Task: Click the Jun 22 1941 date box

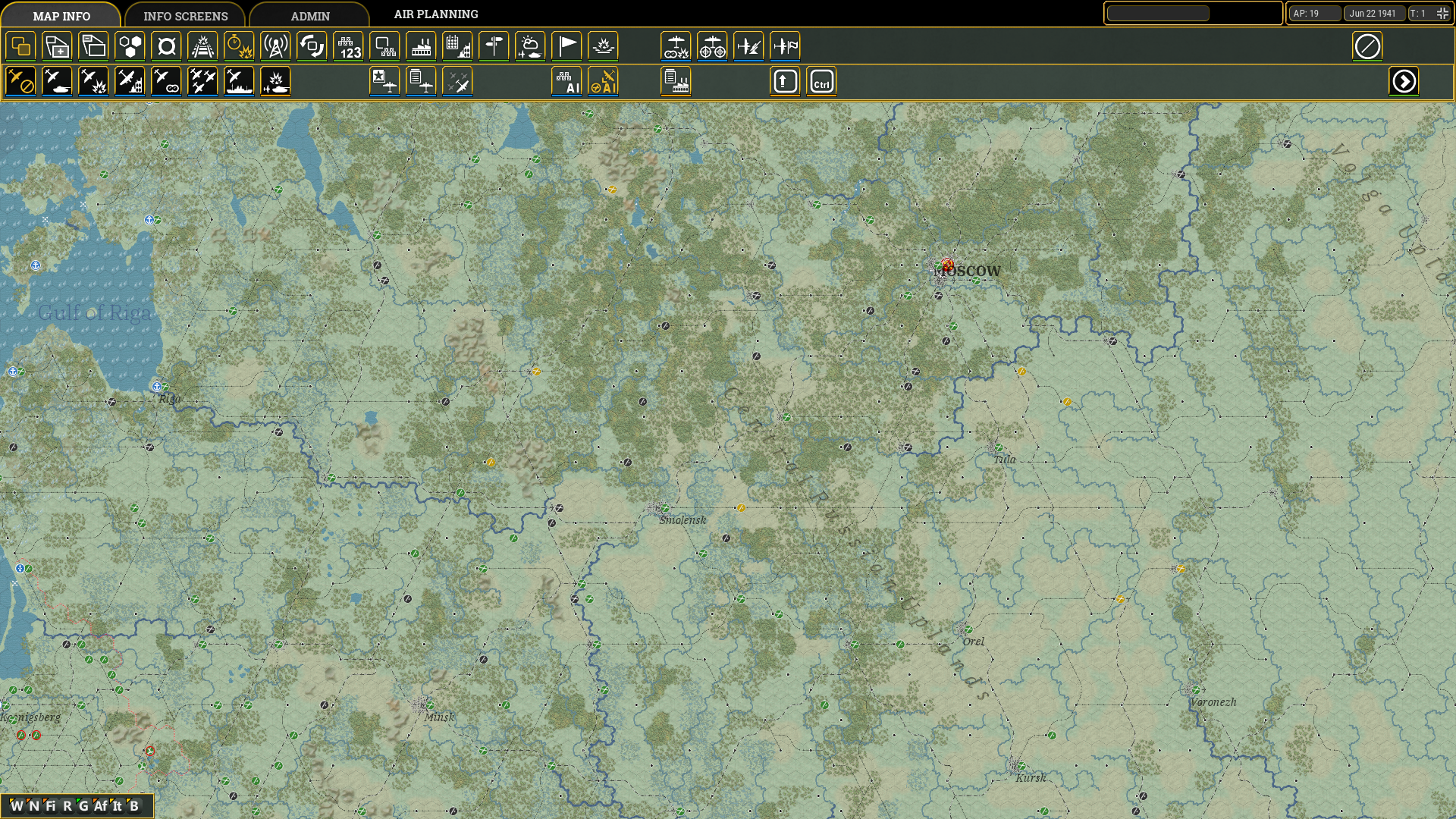Action: click(1374, 13)
